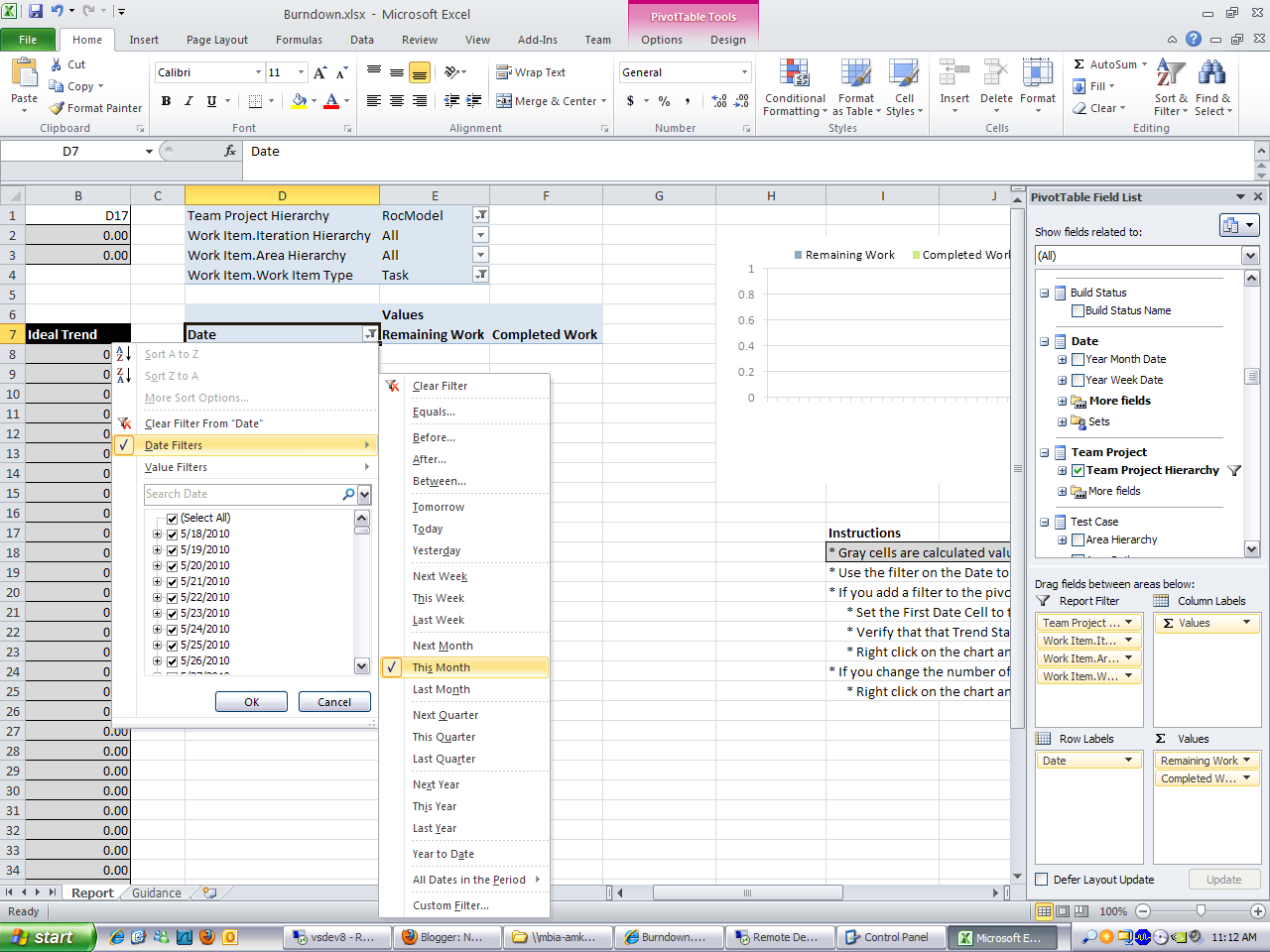The height and width of the screenshot is (952, 1270).
Task: Open the Format Painter tool
Action: [95, 108]
